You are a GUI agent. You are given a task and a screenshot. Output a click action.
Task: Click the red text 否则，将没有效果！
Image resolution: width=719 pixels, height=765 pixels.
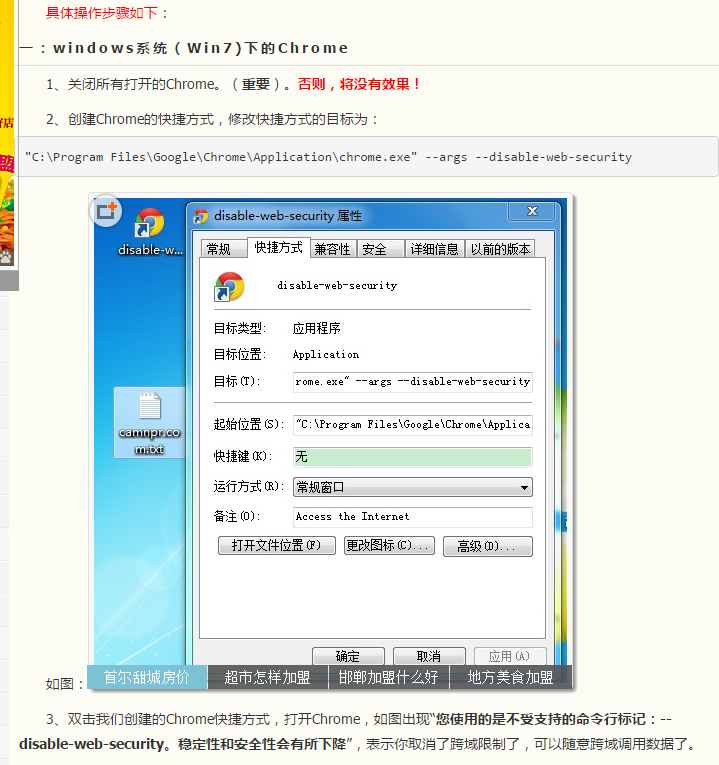click(360, 84)
